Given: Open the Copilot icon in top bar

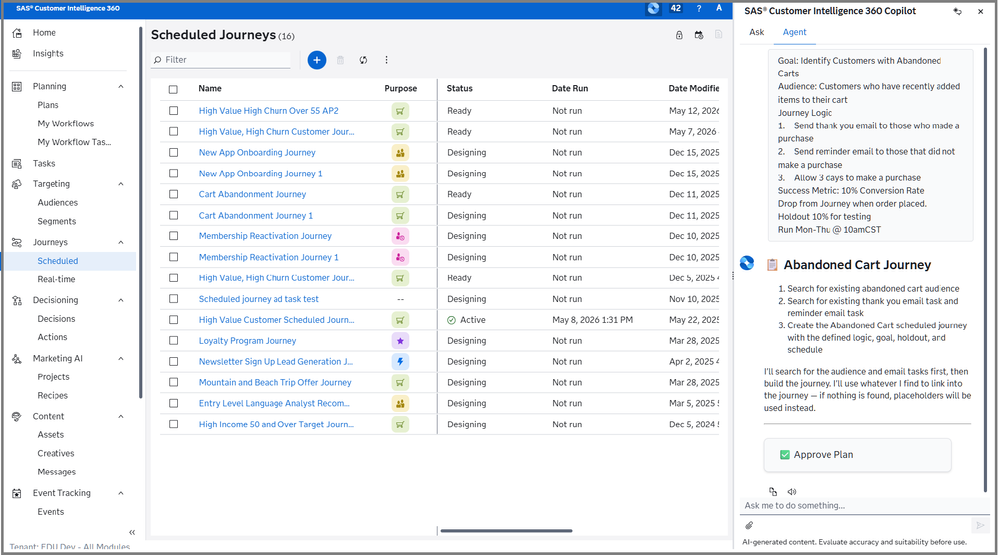Looking at the screenshot, I should (x=653, y=9).
